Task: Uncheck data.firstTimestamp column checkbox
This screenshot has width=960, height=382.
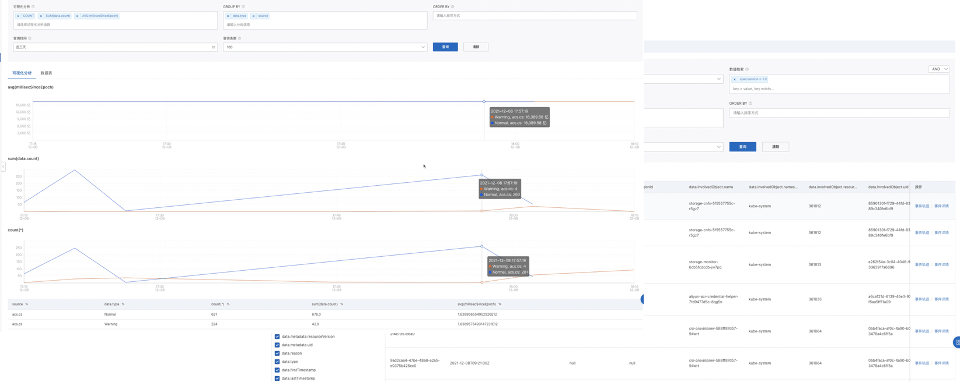Action: click(277, 370)
